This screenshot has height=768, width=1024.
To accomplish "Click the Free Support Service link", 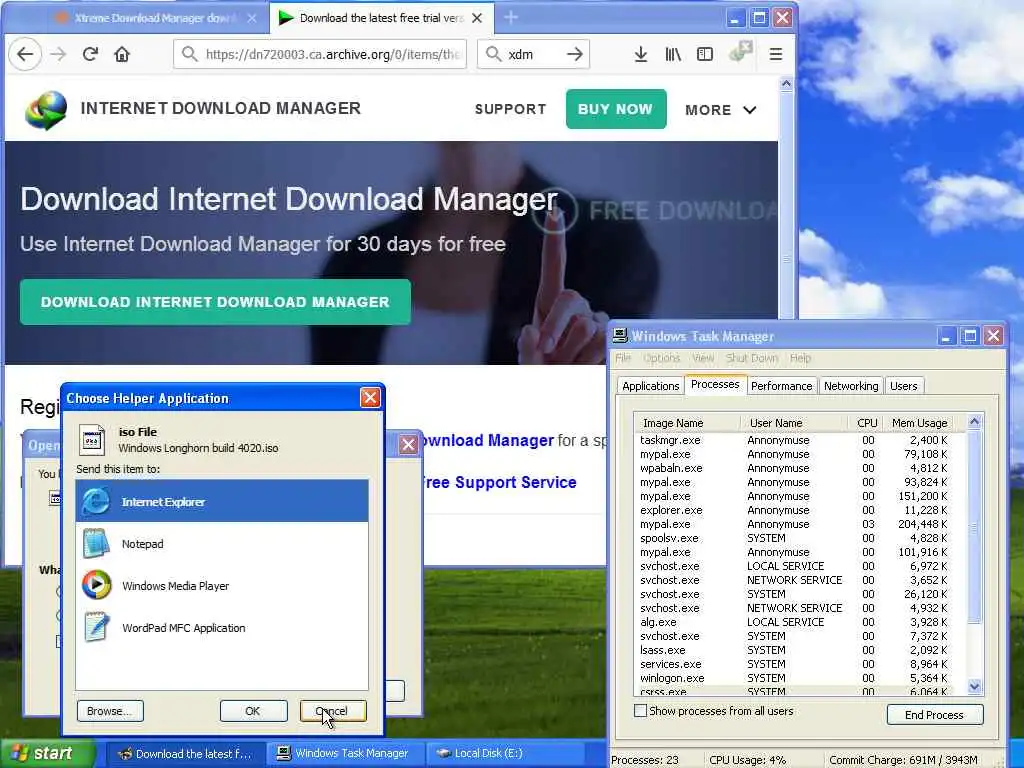I will tap(501, 482).
